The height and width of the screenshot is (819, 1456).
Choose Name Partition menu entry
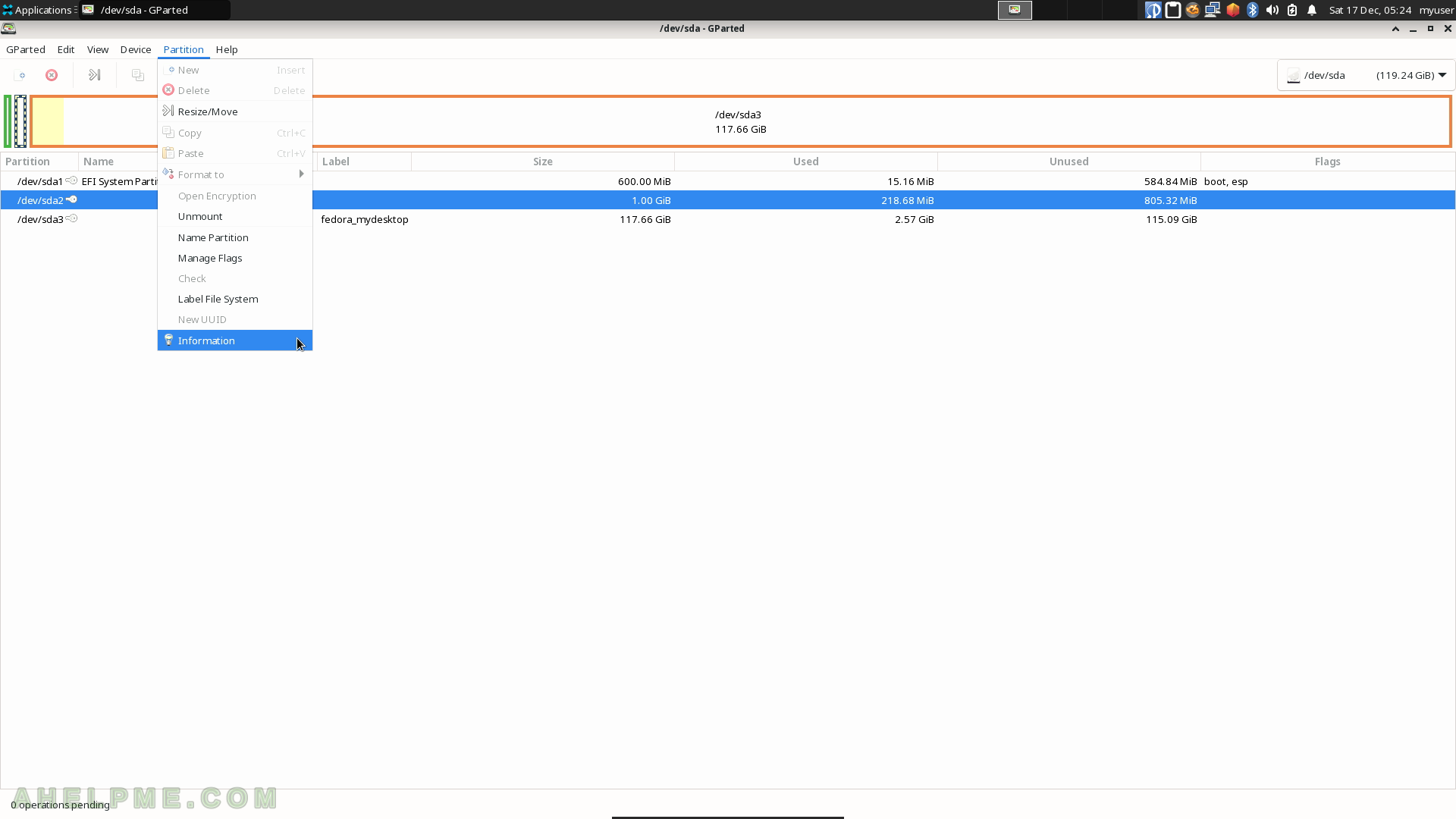coord(235,237)
